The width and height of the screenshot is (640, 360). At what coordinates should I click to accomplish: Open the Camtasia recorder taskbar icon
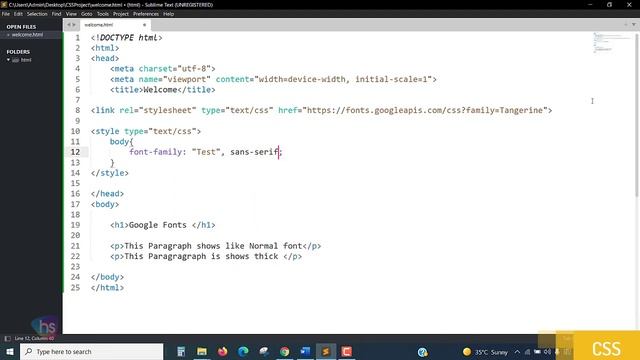point(347,351)
